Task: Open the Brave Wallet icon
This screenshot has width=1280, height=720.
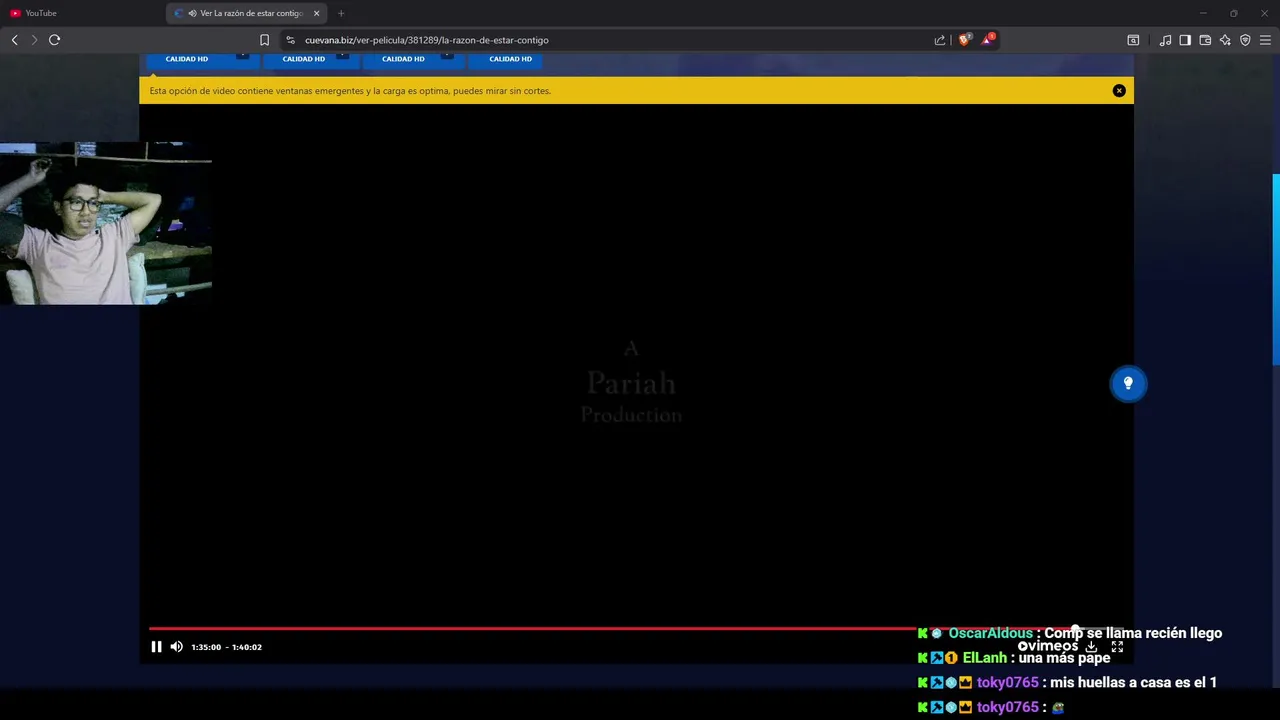Action: 1205,40
